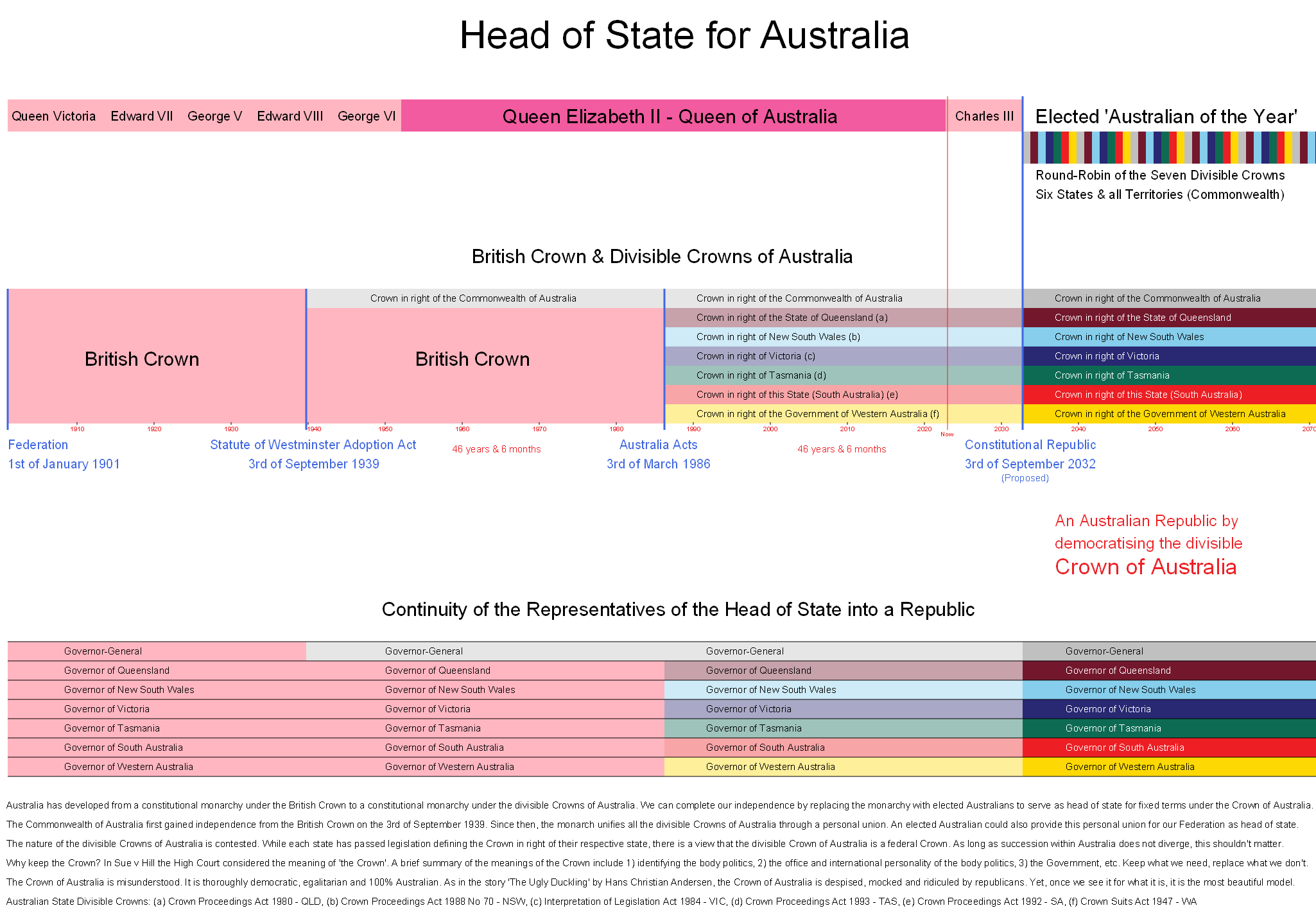Click grey Commonwealth Crown bar after 1939
Screen dimensions: 1316x924
[473, 298]
